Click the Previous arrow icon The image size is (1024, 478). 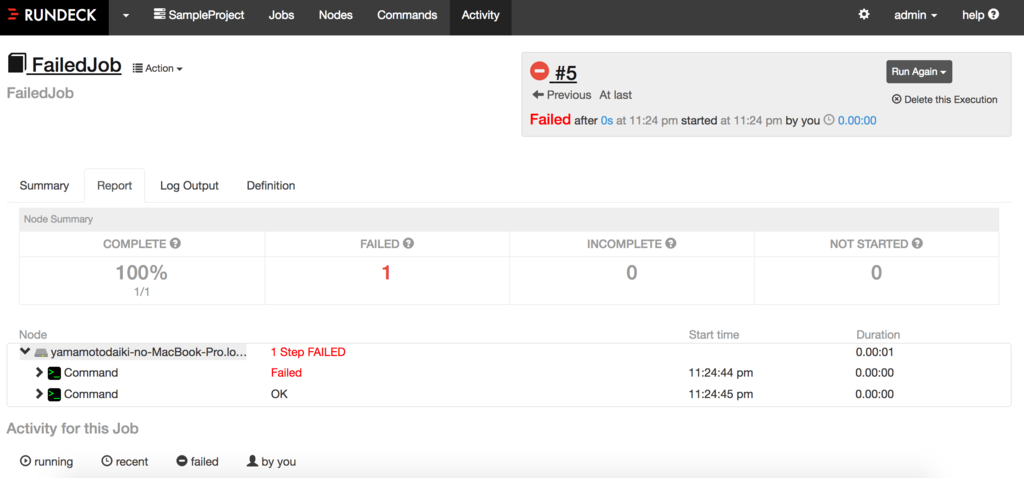[538, 95]
